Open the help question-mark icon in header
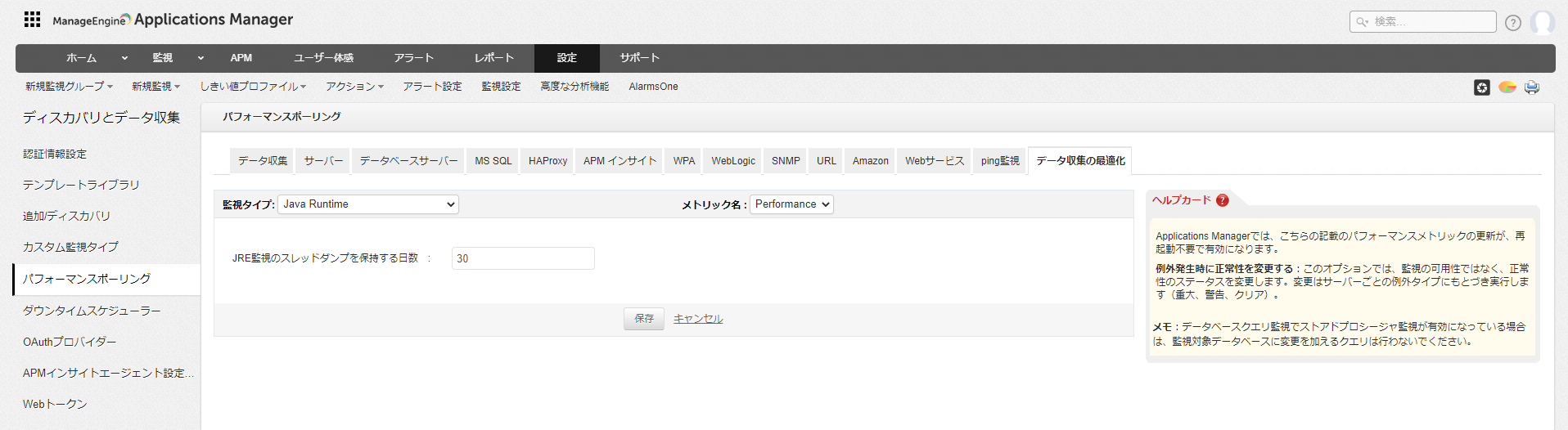The height and width of the screenshot is (430, 1568). [1513, 23]
